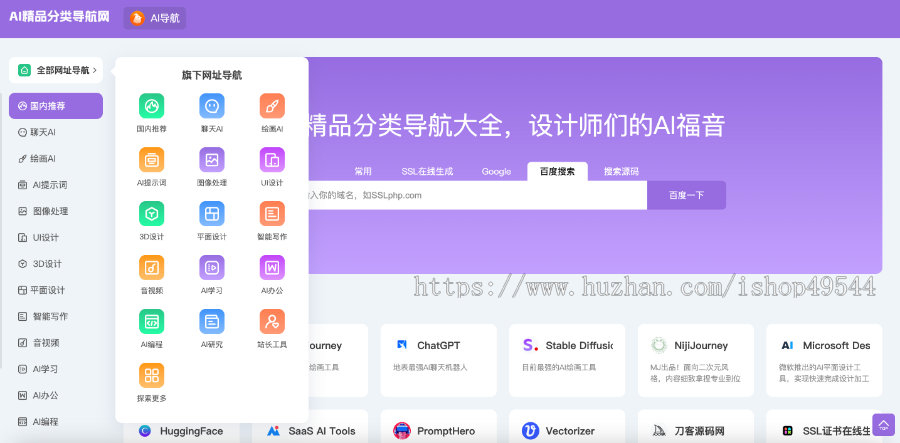
Task: Open 智能写作 in left sidebar
Action: coord(56,316)
